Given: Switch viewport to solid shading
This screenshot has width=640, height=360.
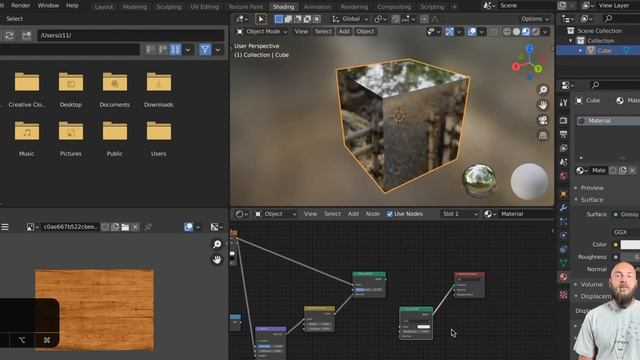Looking at the screenshot, I should (x=516, y=31).
